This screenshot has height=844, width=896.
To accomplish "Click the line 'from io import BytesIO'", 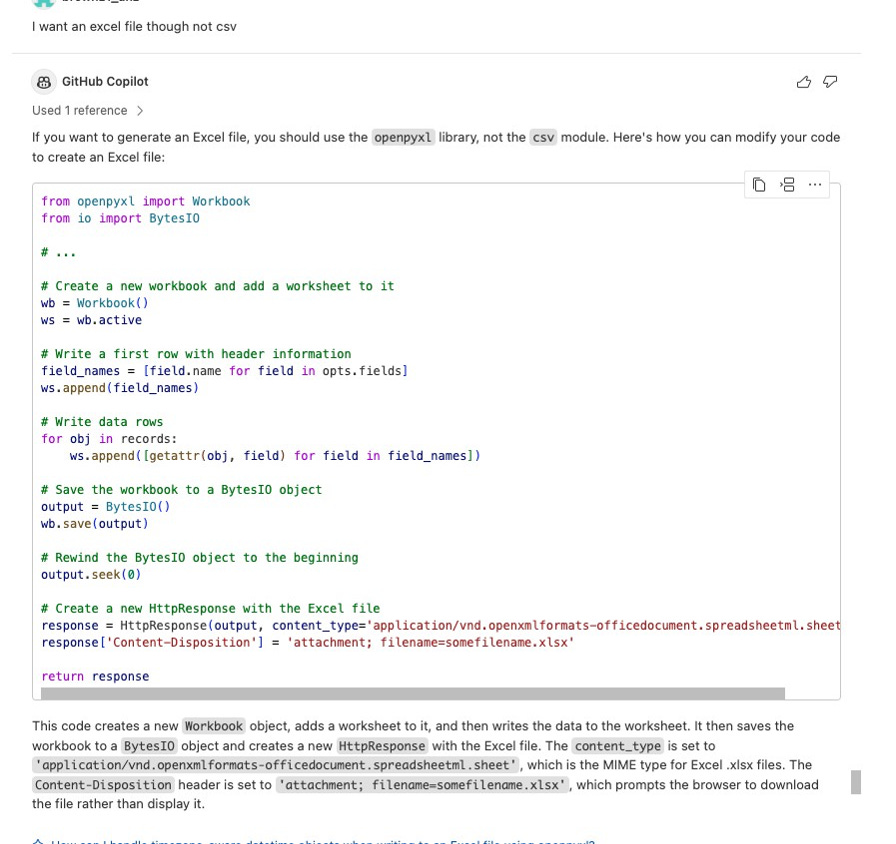I will point(120,218).
